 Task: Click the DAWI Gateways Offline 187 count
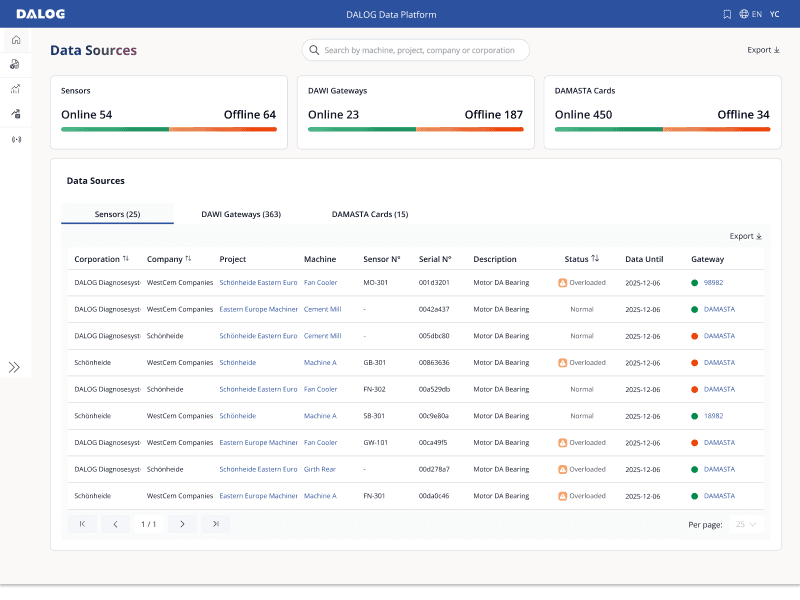click(494, 115)
